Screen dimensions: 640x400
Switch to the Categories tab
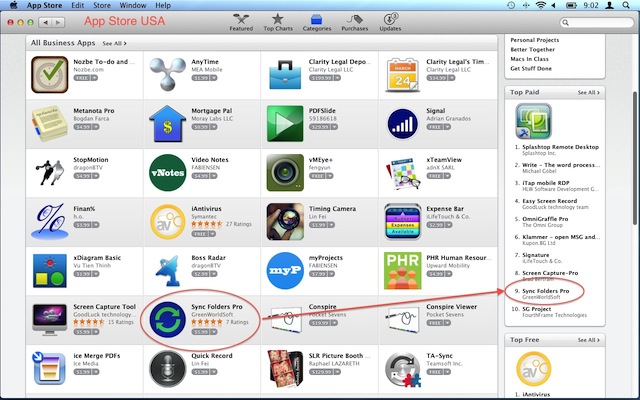click(x=317, y=22)
